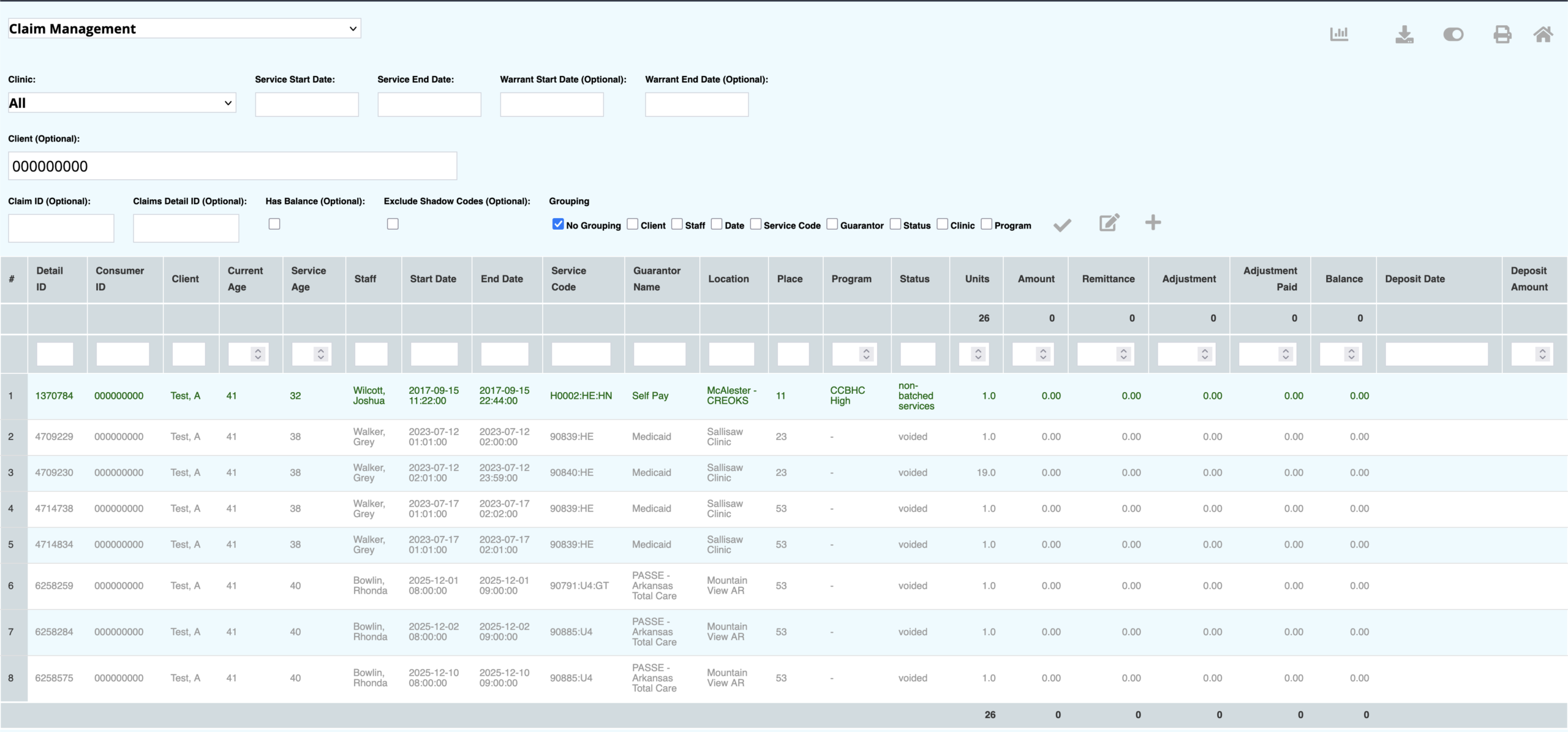This screenshot has width=1568, height=732.
Task: Click the Staff filter box
Action: click(x=371, y=354)
